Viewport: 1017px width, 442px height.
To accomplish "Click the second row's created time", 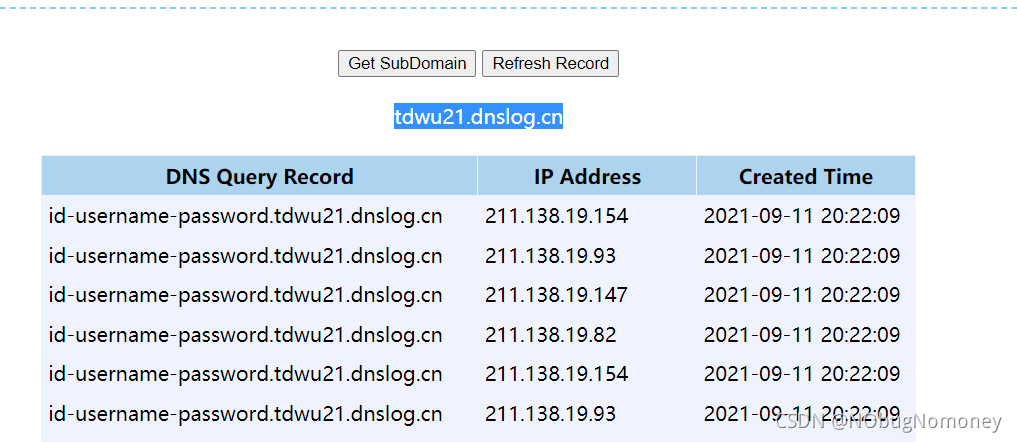I will point(802,256).
